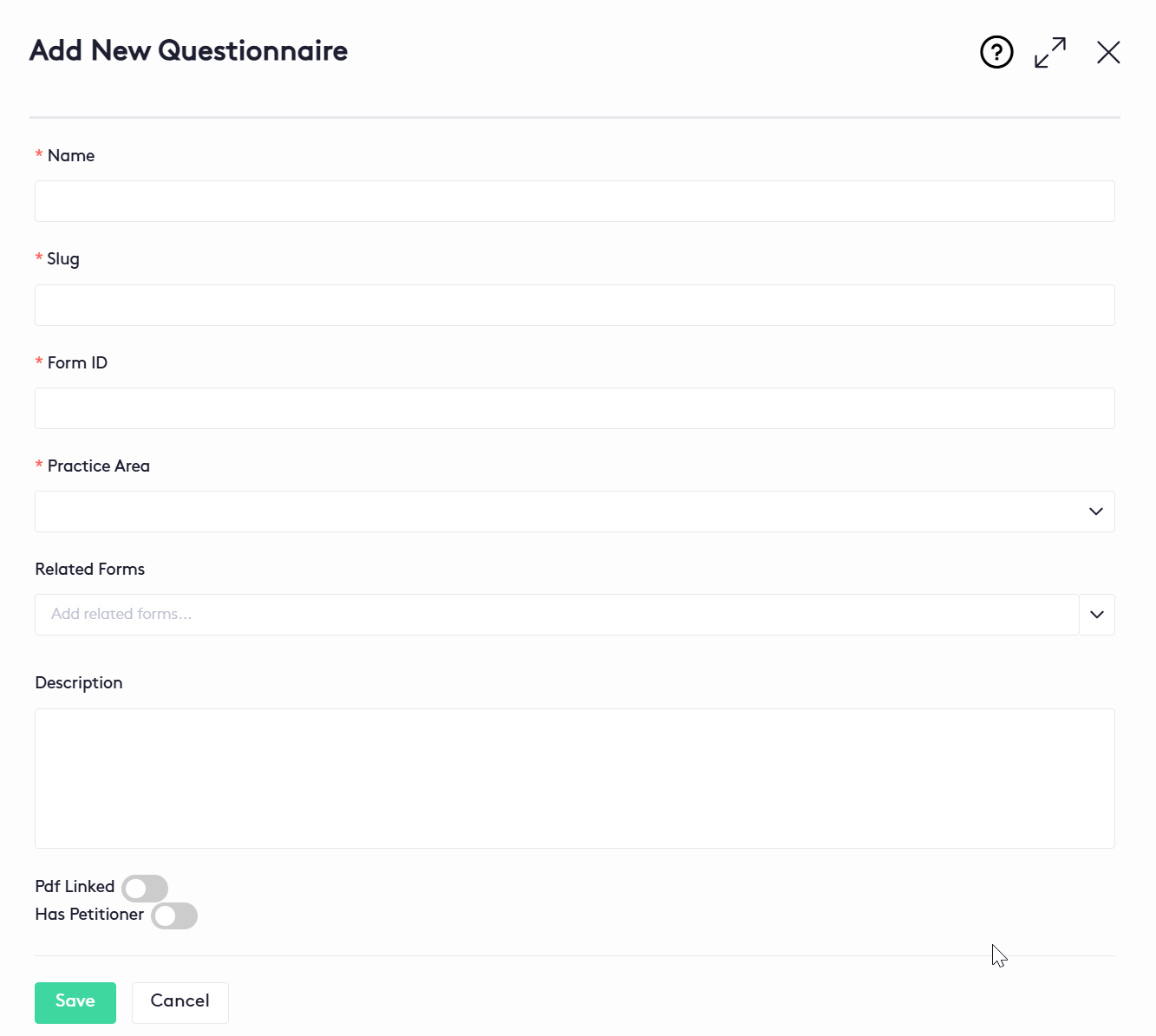This screenshot has width=1156, height=1036.
Task: Click the Add New Questionnaire title
Action: (188, 51)
